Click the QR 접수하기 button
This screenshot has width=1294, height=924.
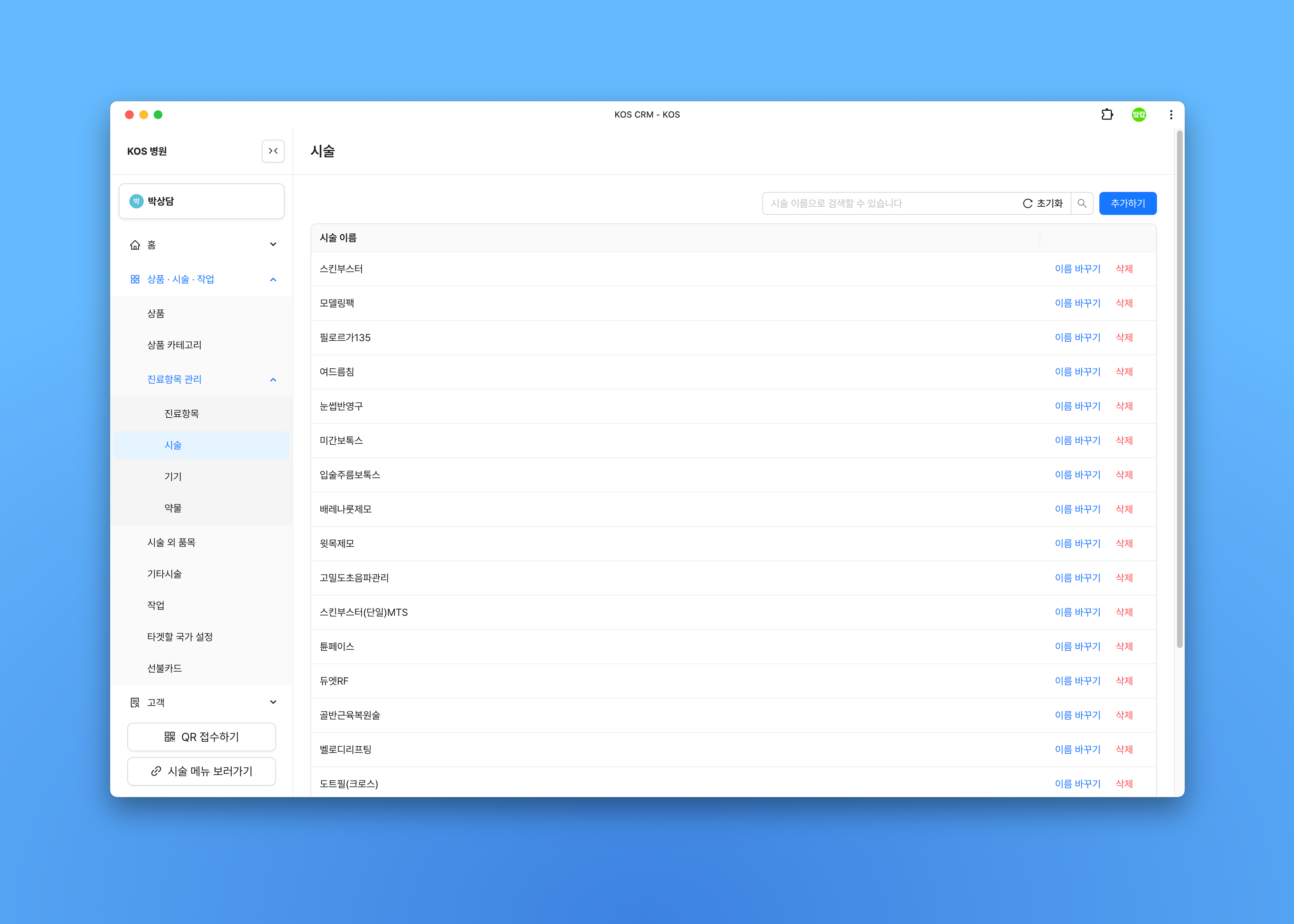tap(201, 737)
